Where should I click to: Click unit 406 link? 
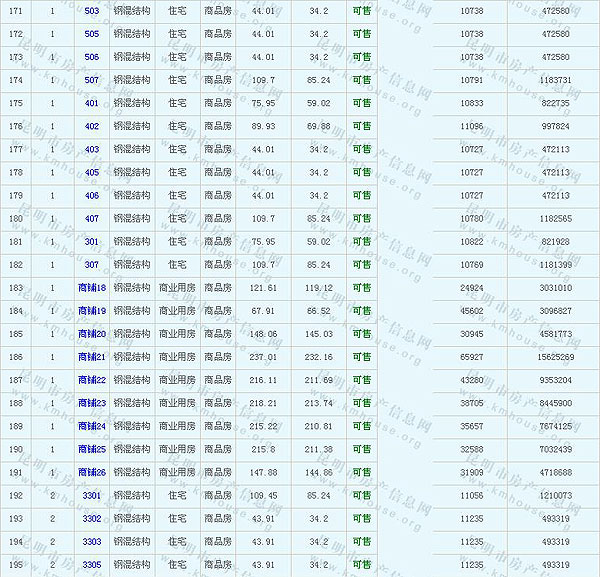click(x=91, y=195)
